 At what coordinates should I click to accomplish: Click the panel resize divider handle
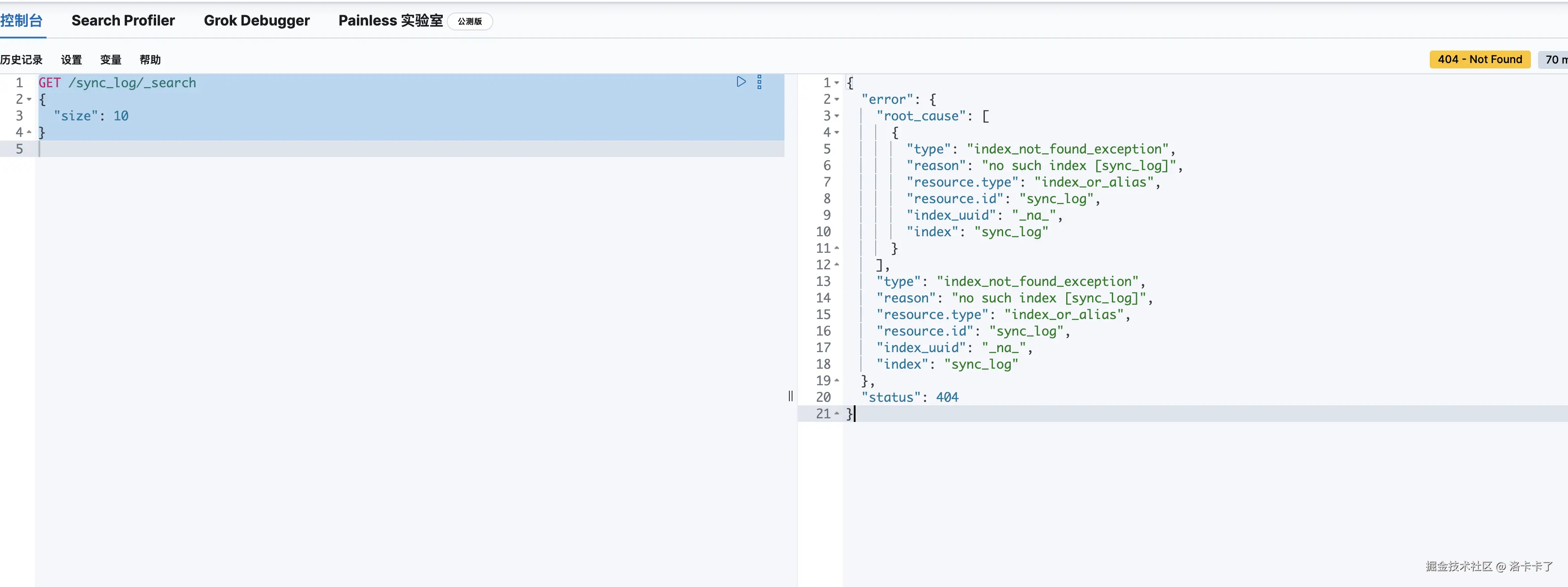790,396
